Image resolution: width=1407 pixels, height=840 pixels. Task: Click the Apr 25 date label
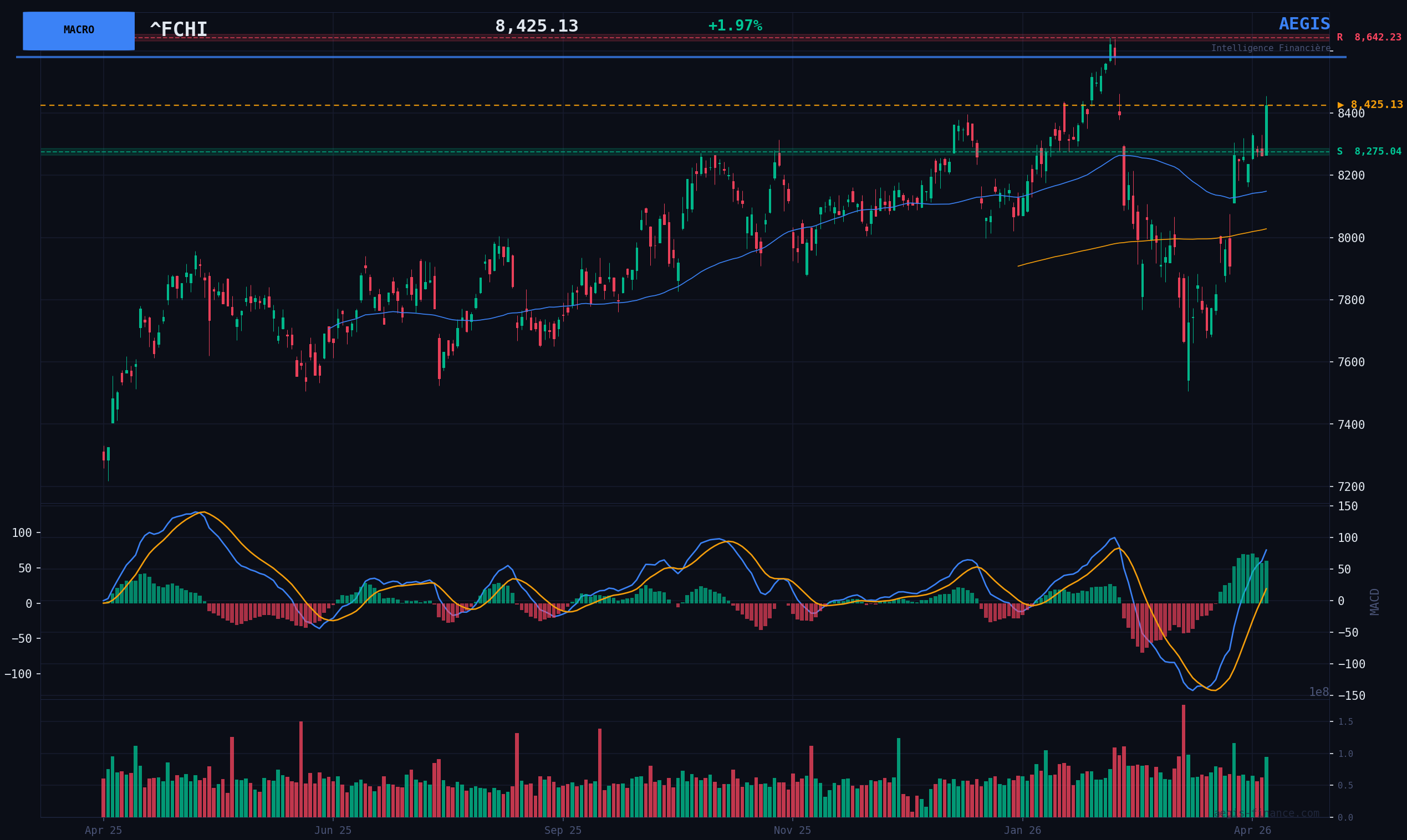(103, 831)
